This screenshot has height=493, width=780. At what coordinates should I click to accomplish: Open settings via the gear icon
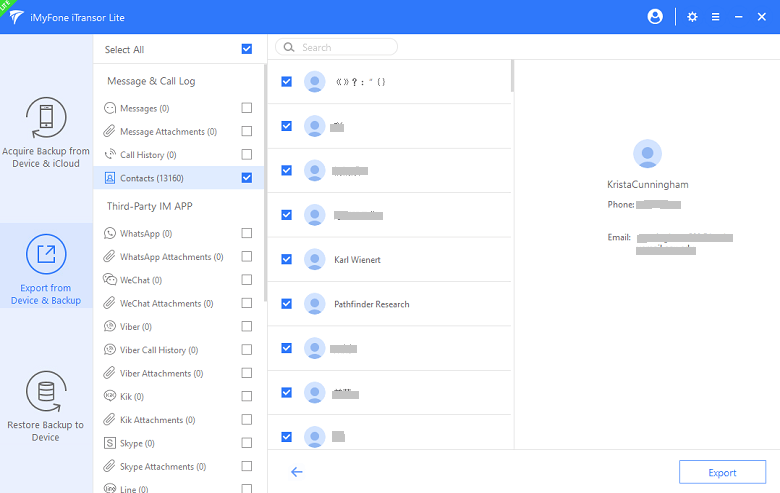click(x=692, y=17)
